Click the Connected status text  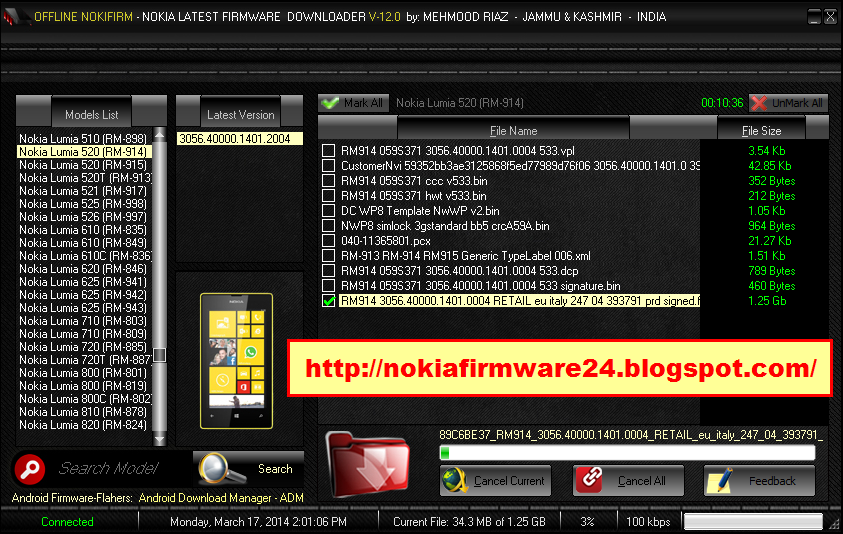[67, 522]
